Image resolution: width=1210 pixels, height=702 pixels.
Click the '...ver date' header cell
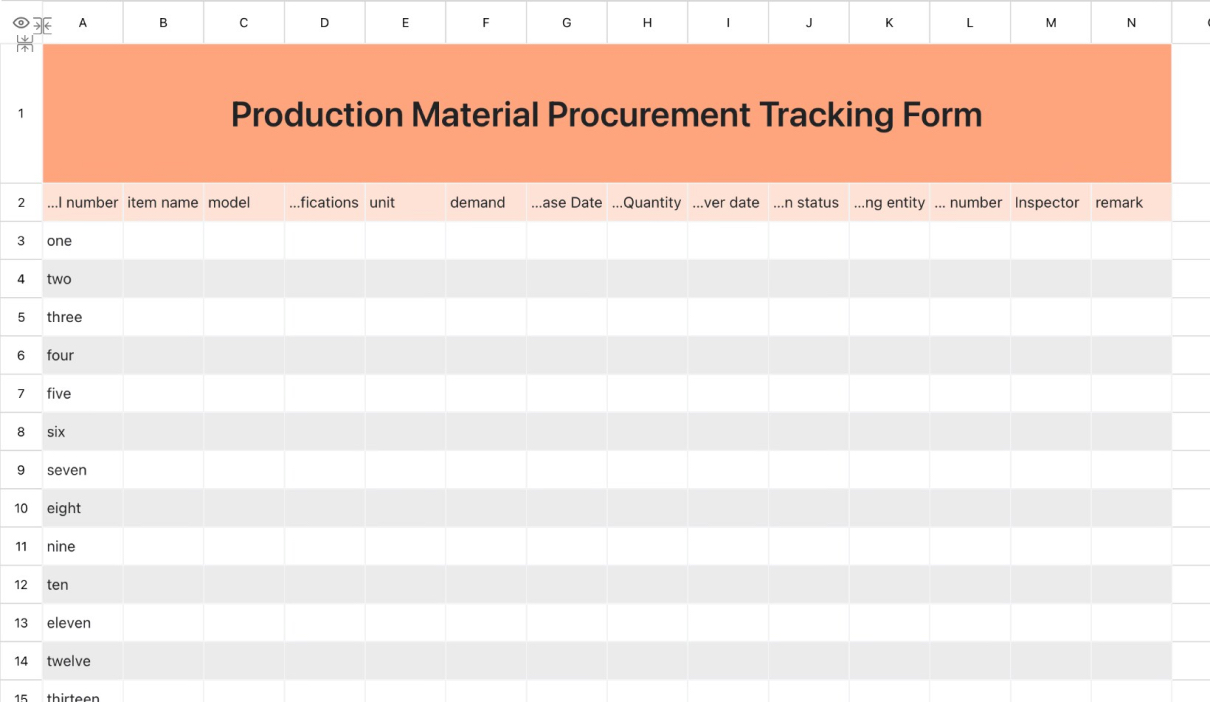[728, 202]
